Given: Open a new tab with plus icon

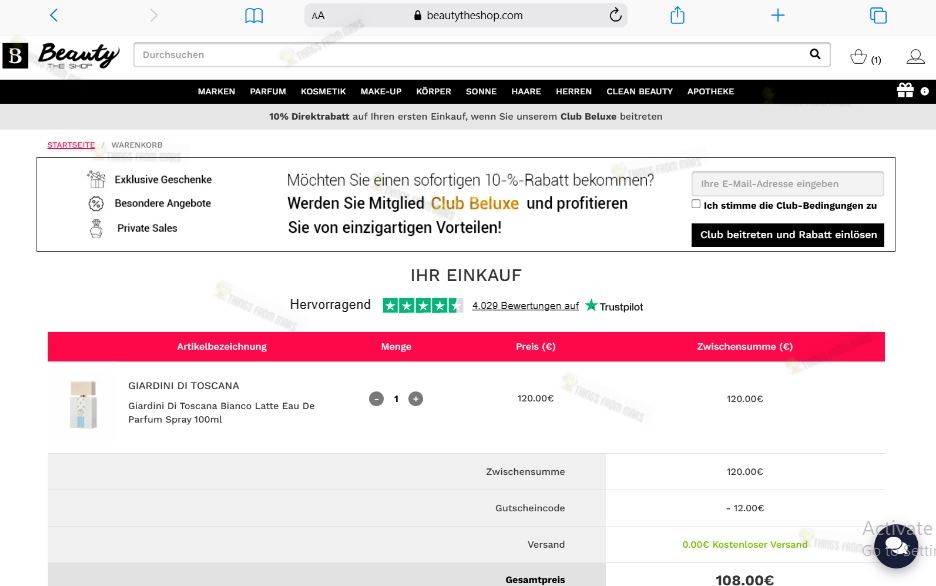Looking at the screenshot, I should click(777, 15).
